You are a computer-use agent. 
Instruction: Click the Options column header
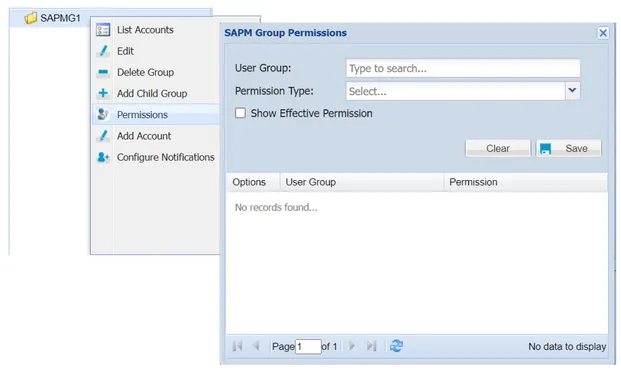click(253, 182)
